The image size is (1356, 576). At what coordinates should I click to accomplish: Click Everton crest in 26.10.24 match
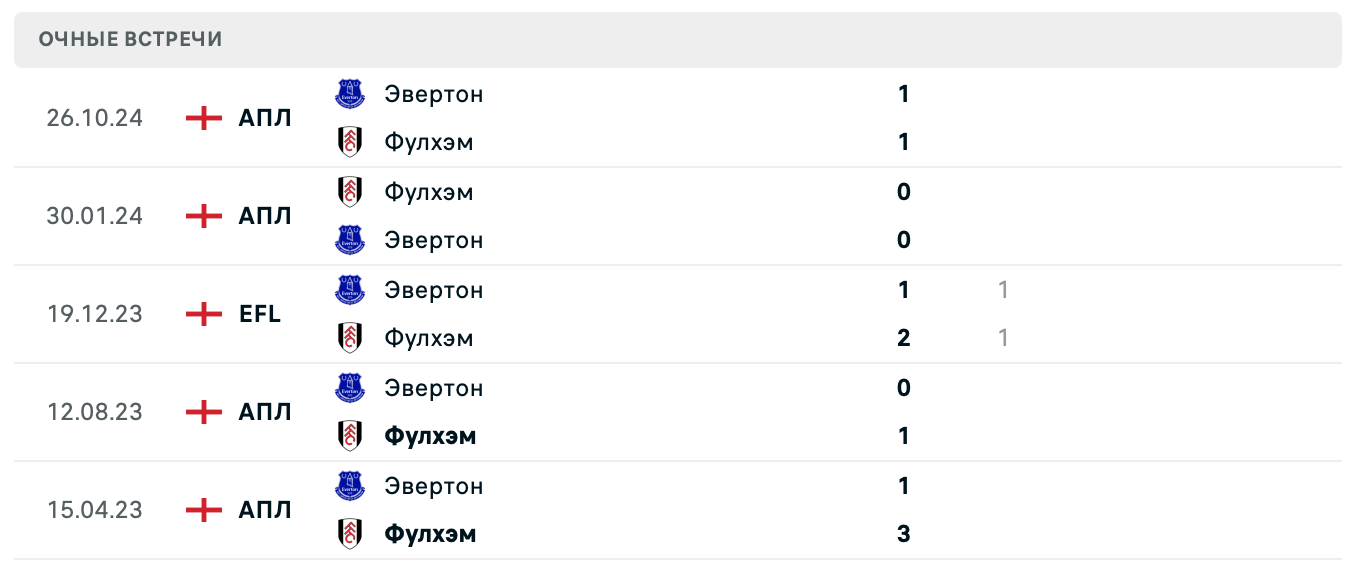350,94
